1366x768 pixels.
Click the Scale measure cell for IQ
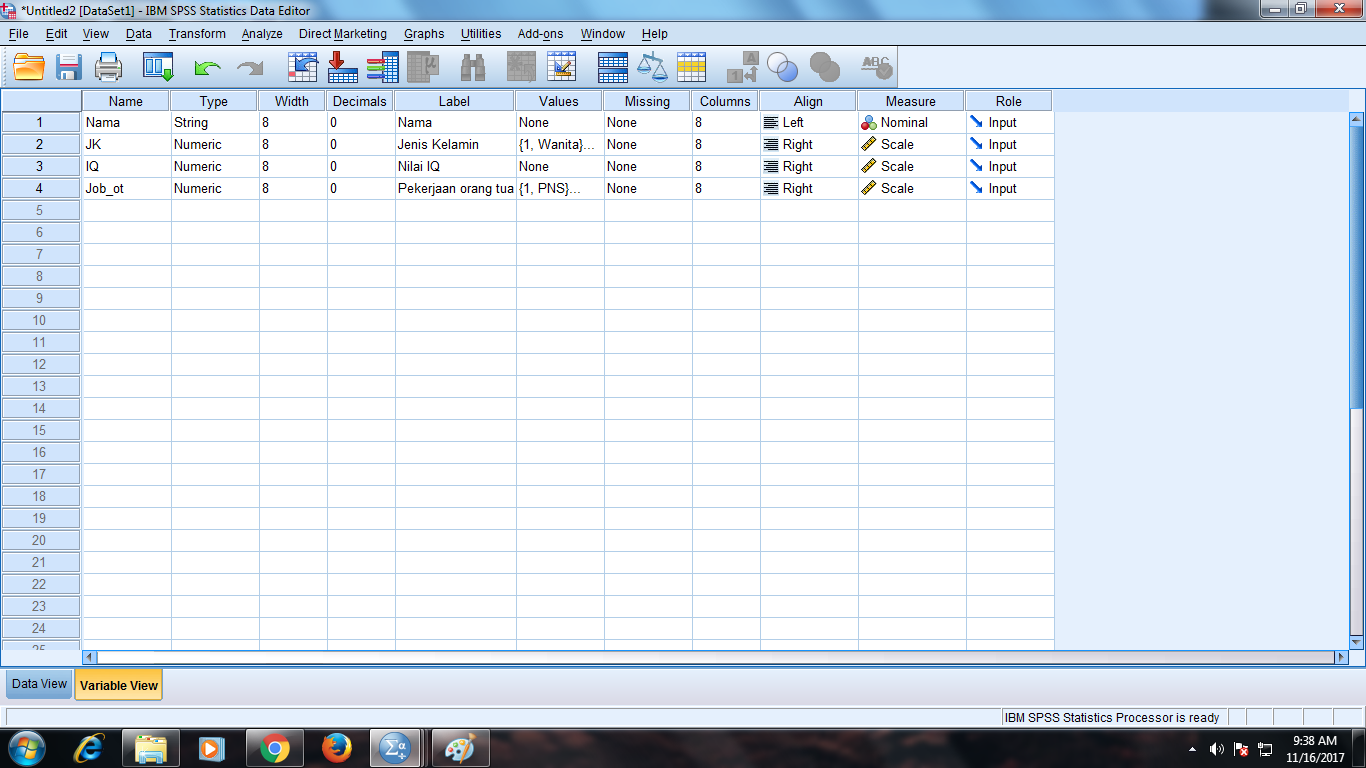pyautogui.click(x=911, y=166)
